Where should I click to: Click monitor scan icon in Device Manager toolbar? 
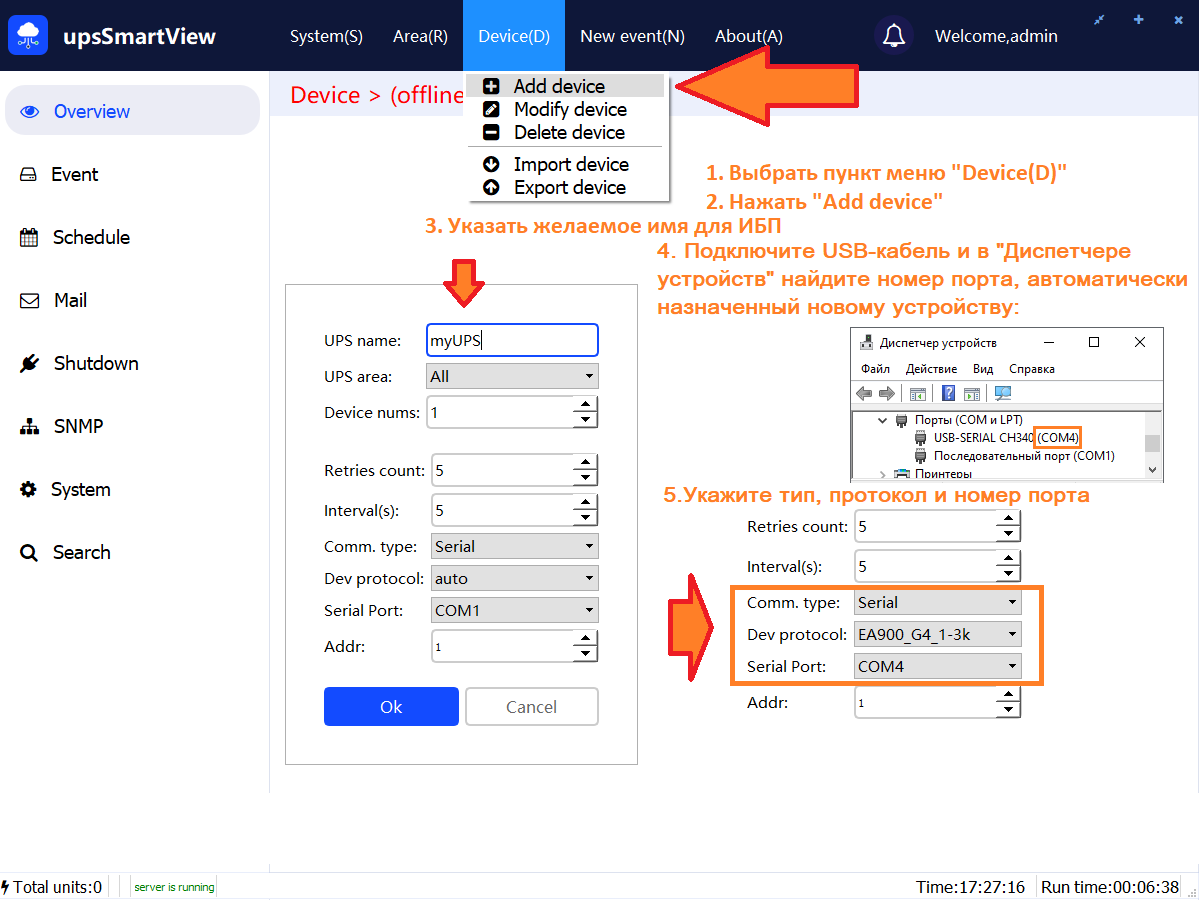click(x=1002, y=393)
